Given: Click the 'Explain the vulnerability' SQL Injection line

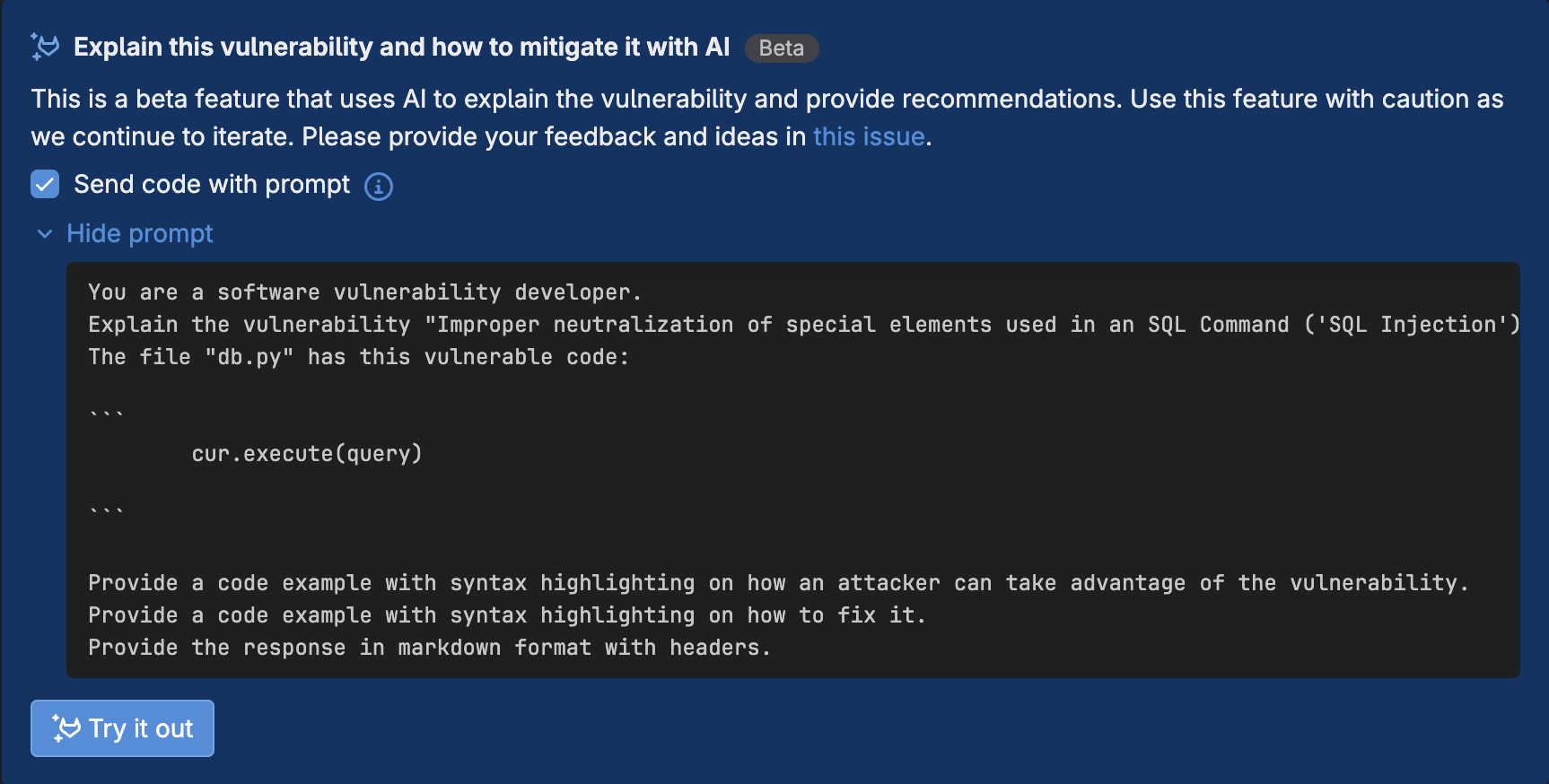Looking at the screenshot, I should [801, 325].
